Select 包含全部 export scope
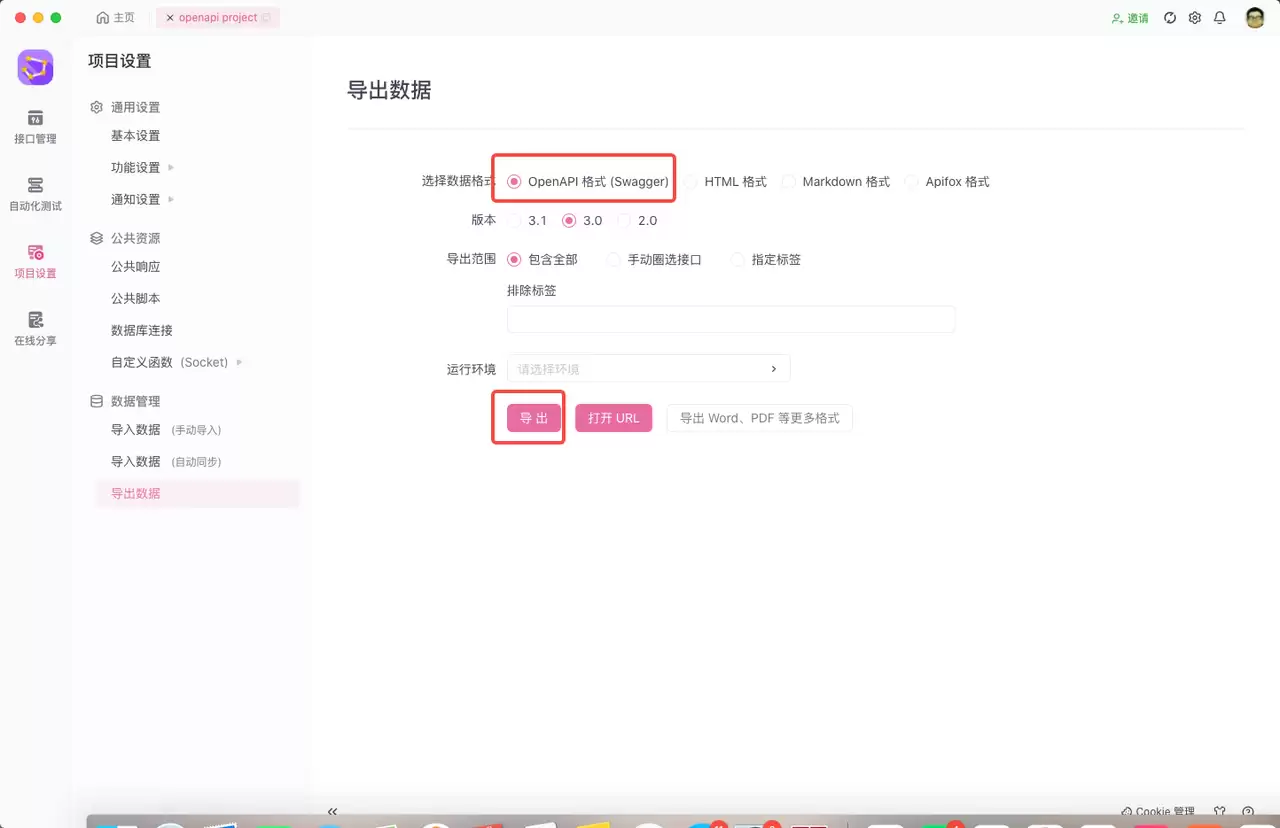The height and width of the screenshot is (828, 1280). click(543, 259)
